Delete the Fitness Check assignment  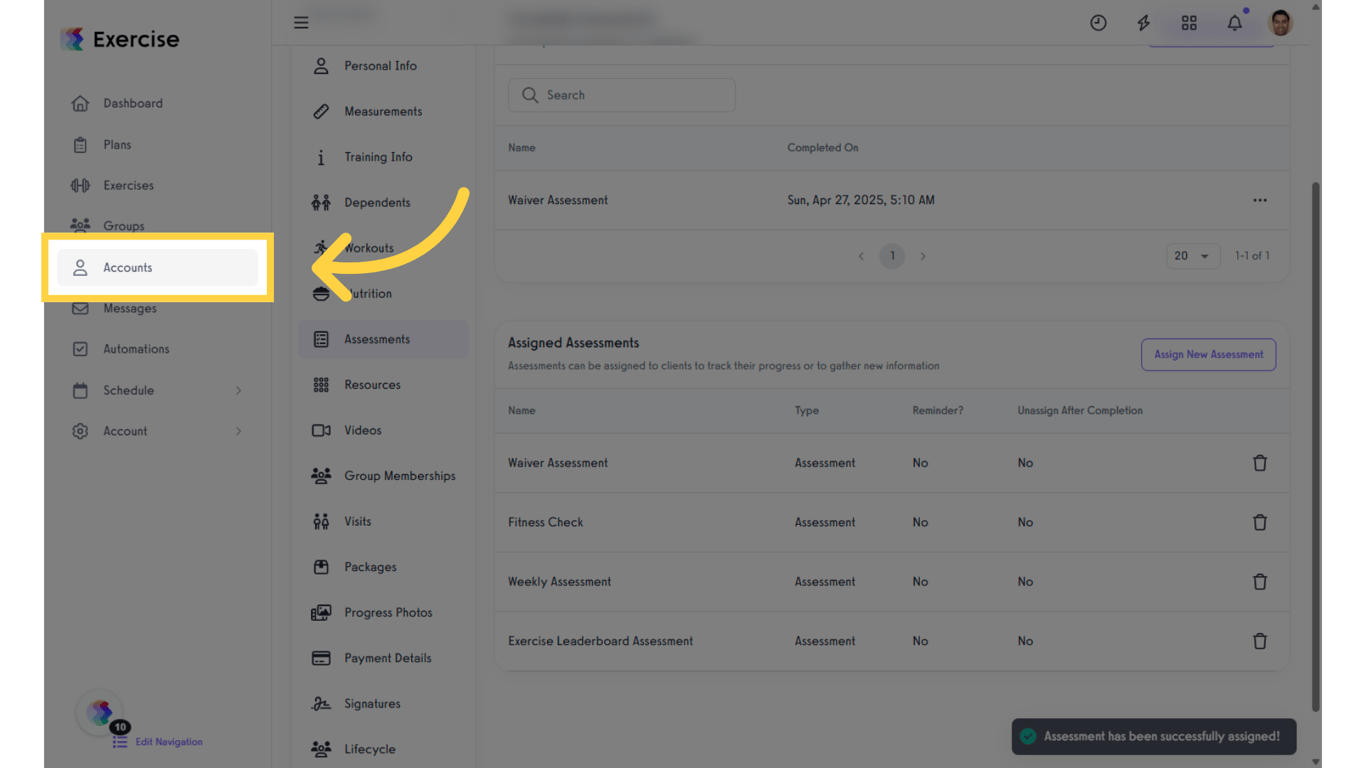pyautogui.click(x=1259, y=522)
